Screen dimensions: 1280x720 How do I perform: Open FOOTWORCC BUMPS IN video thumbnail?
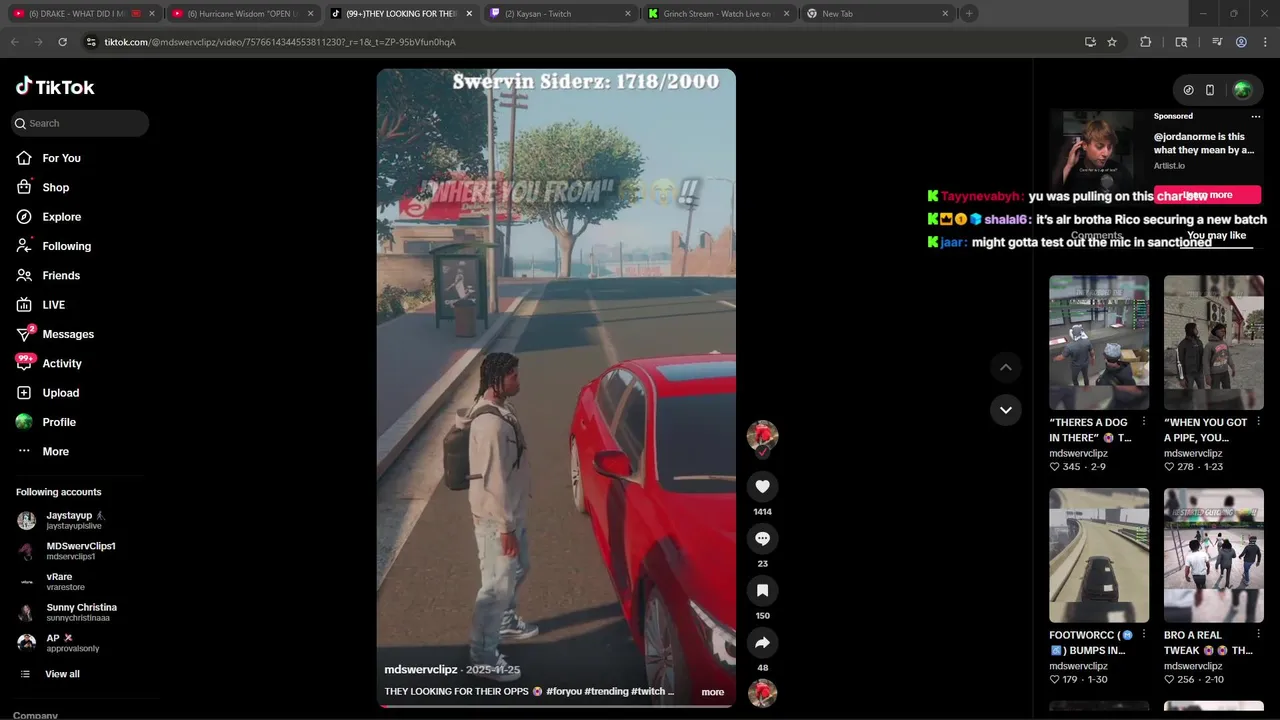[x=1099, y=555]
